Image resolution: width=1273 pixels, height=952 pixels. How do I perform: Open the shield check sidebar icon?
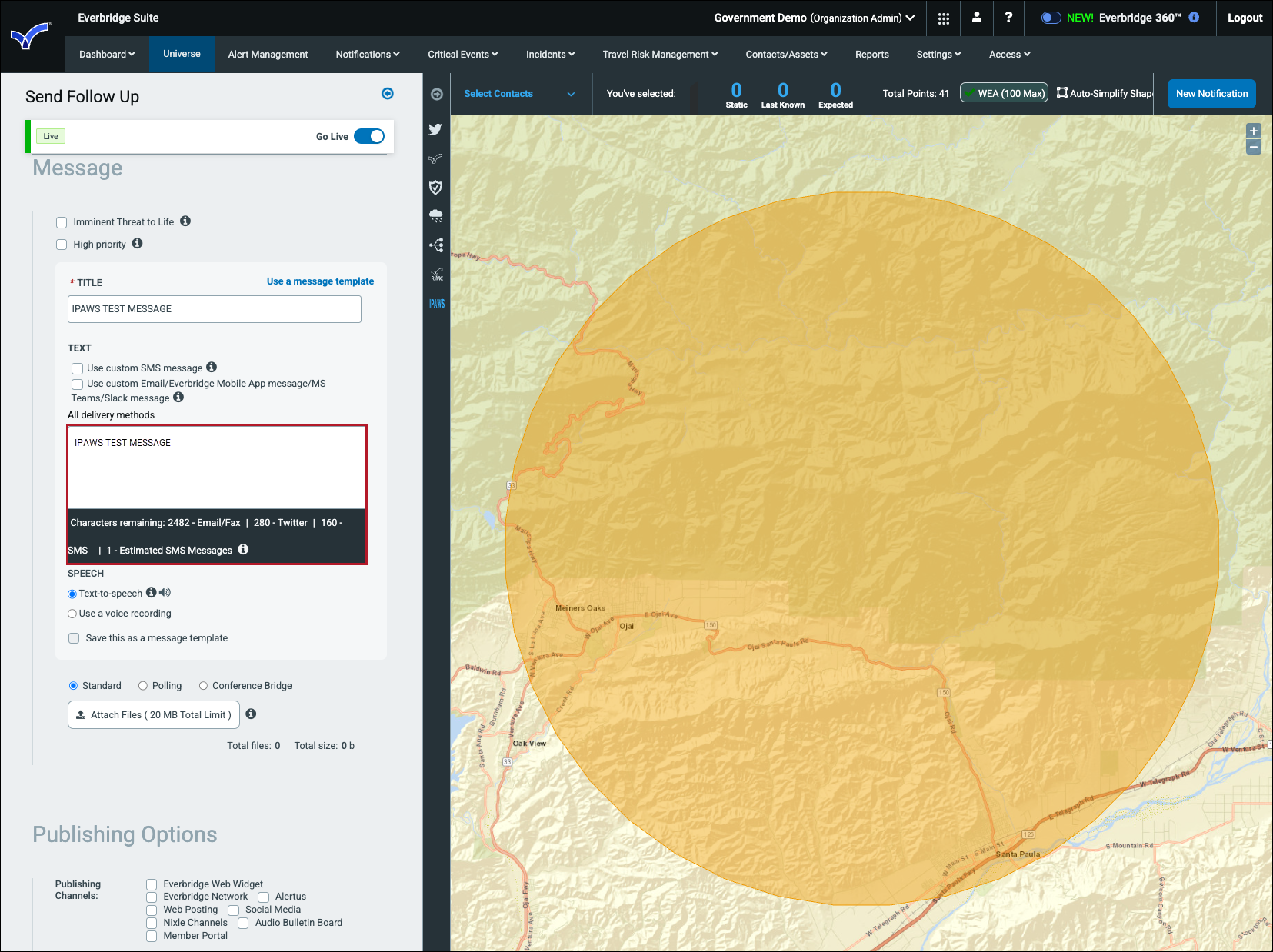point(436,188)
